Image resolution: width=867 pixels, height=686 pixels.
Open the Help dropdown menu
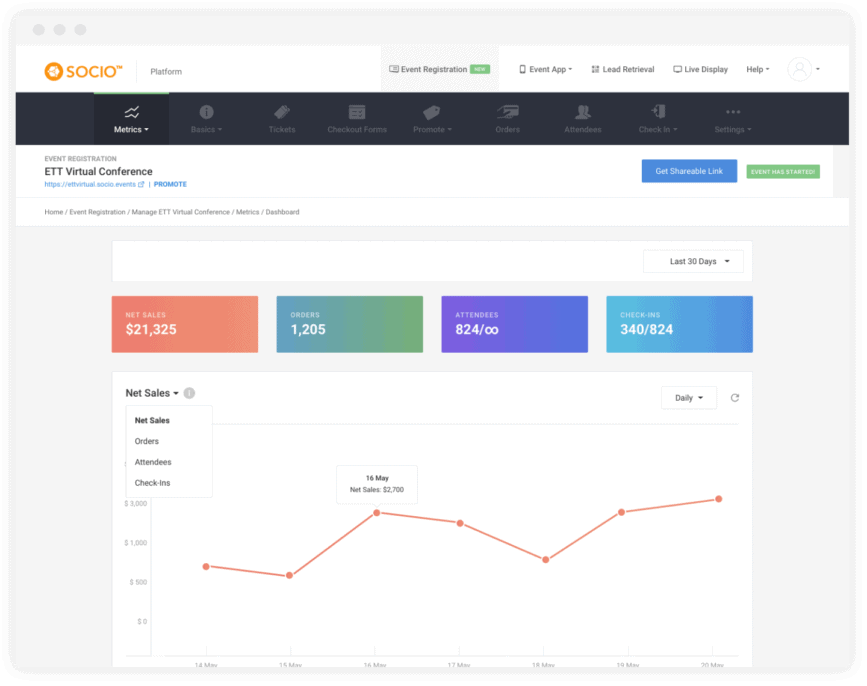[758, 70]
